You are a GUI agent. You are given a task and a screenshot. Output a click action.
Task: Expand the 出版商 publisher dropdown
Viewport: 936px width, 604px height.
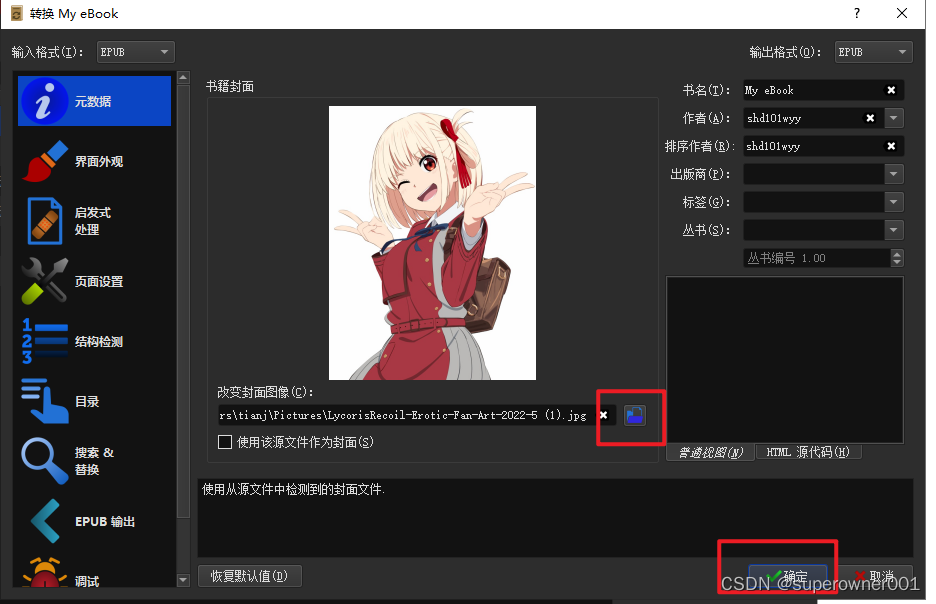pos(894,174)
